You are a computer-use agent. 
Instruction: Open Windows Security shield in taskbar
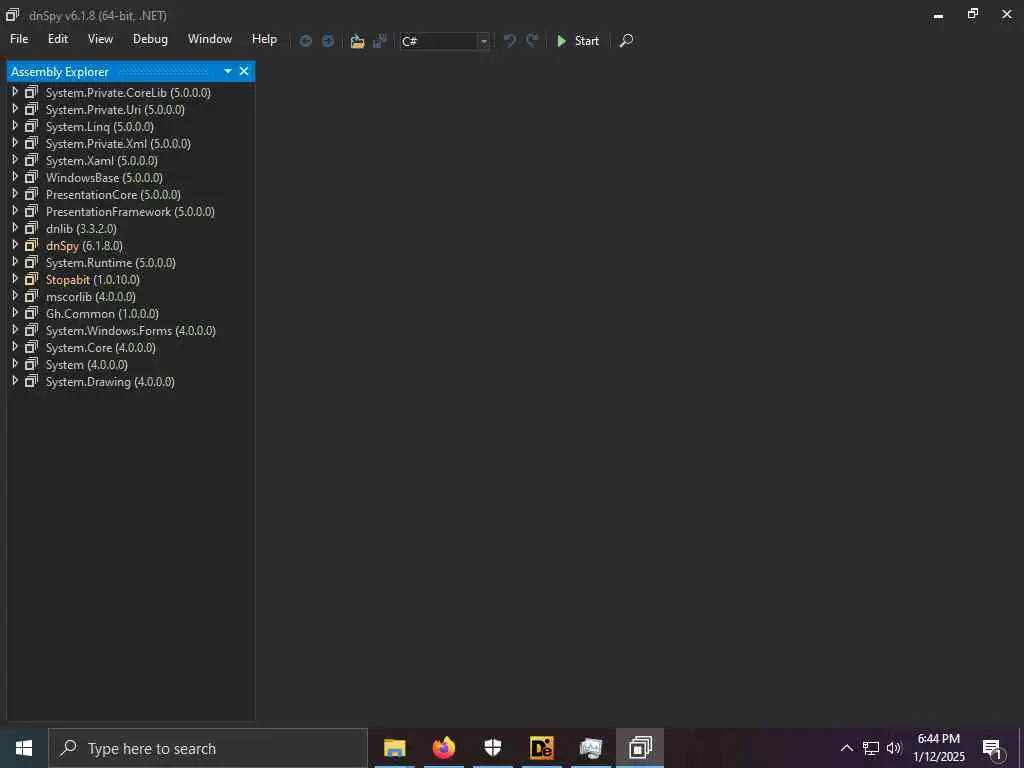492,748
